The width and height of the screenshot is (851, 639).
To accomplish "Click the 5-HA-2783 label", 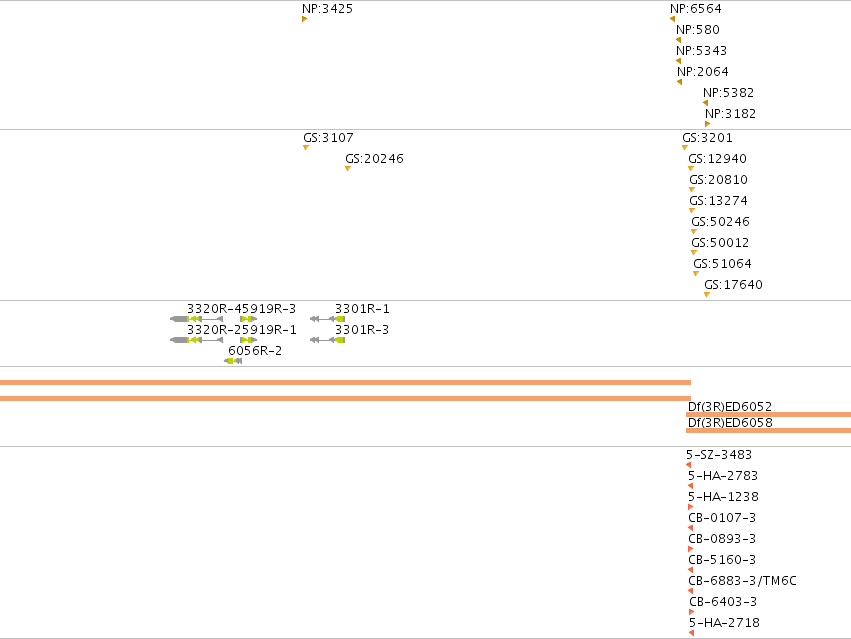I will coord(723,476).
